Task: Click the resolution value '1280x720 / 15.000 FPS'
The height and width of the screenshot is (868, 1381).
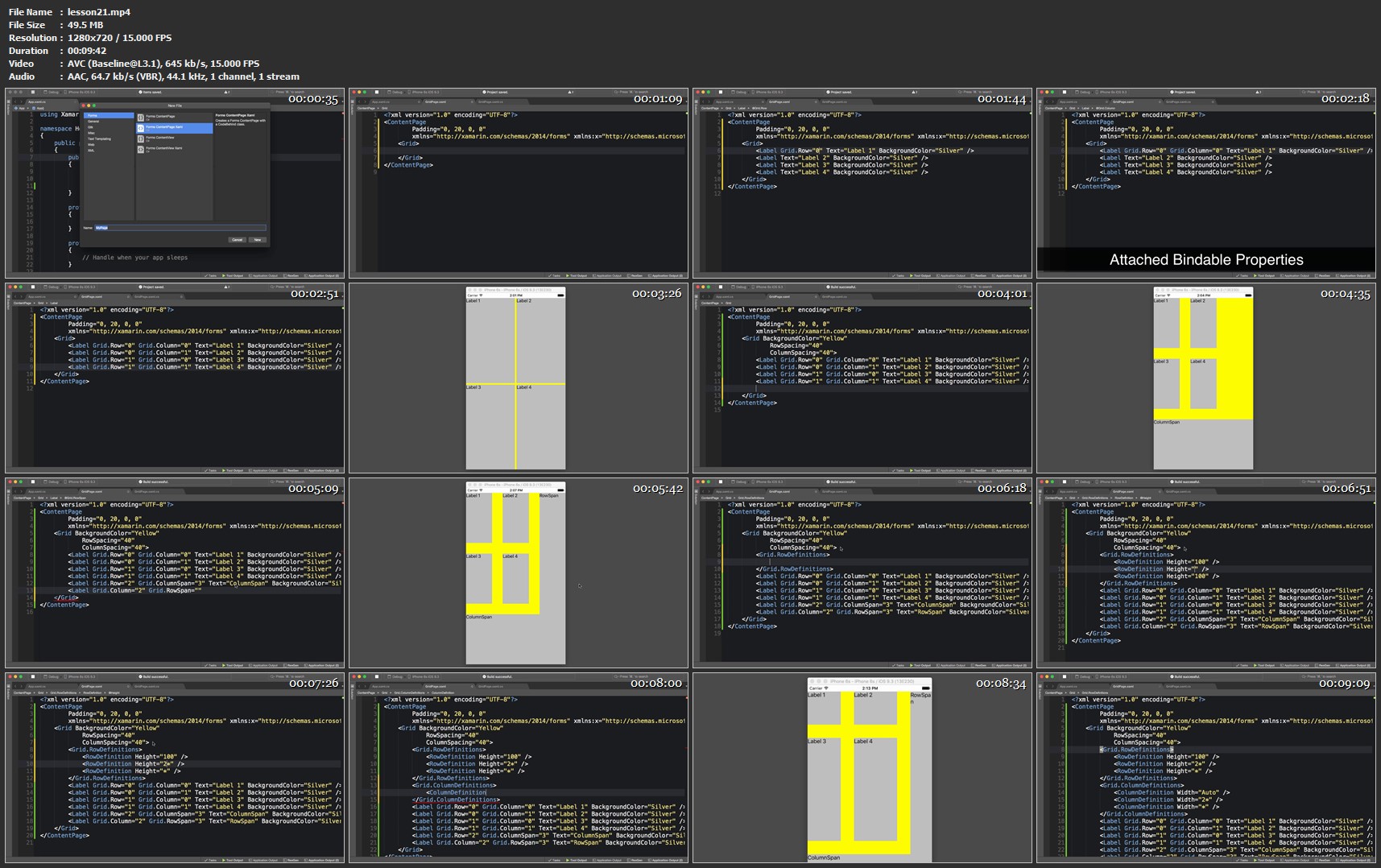Action: [x=119, y=38]
